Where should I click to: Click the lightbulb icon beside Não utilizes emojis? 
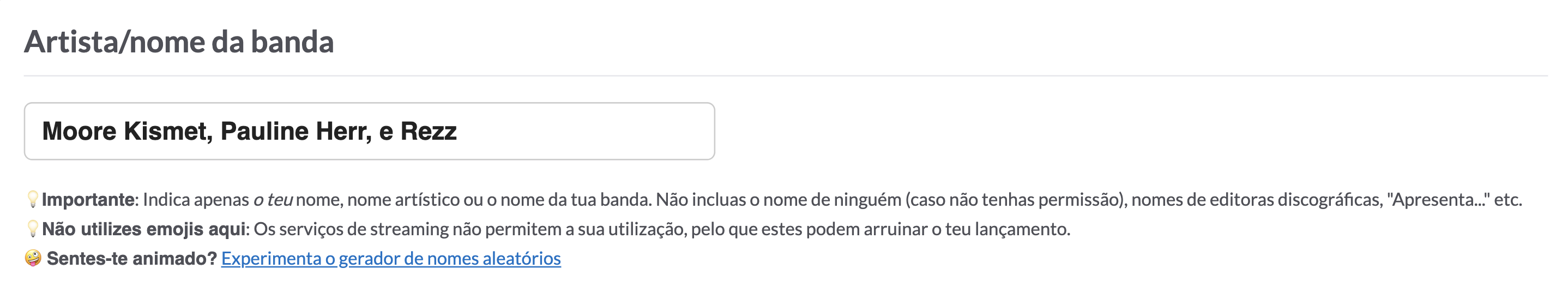pyautogui.click(x=33, y=229)
